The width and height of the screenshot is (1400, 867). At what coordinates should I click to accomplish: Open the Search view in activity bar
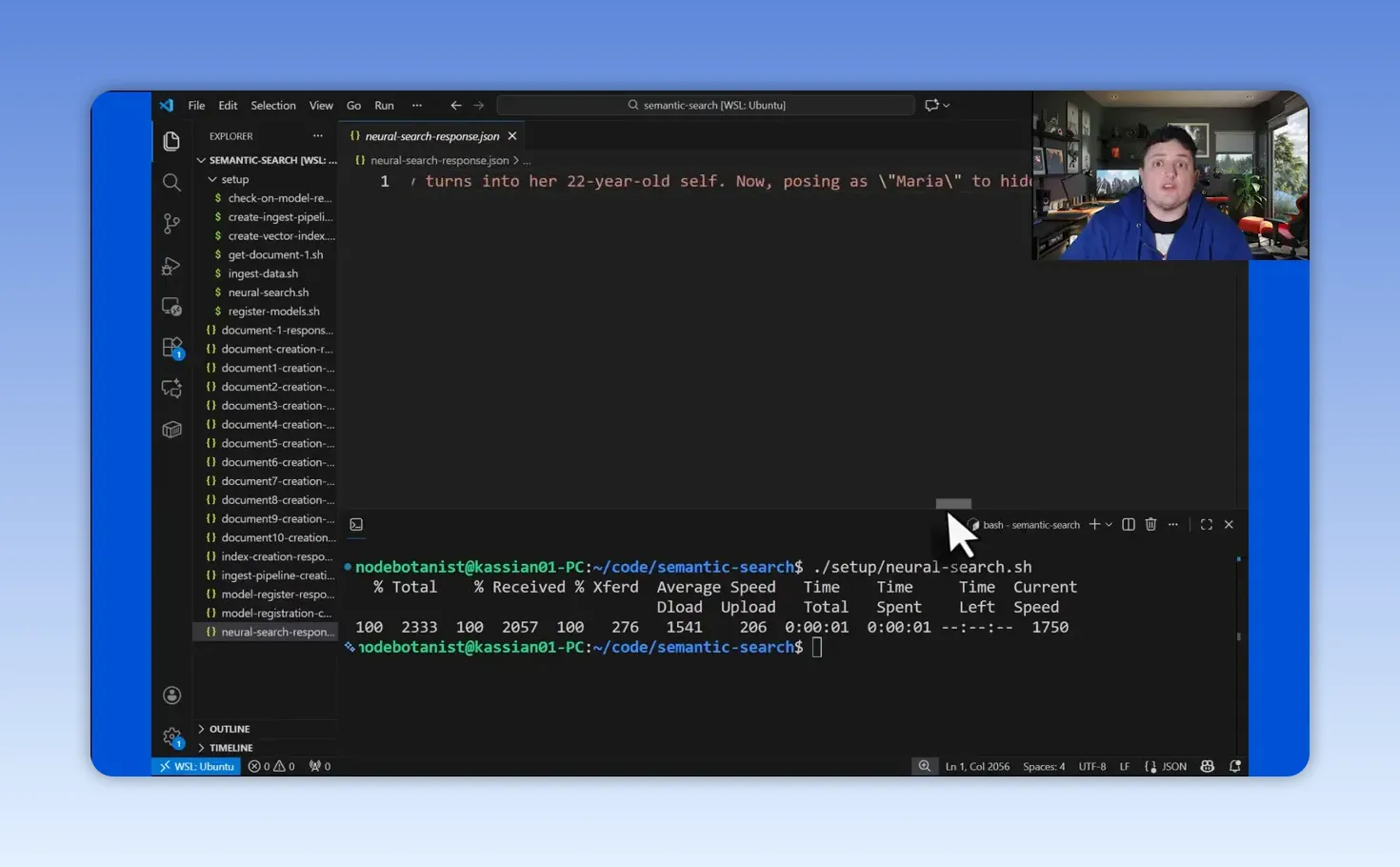click(171, 182)
